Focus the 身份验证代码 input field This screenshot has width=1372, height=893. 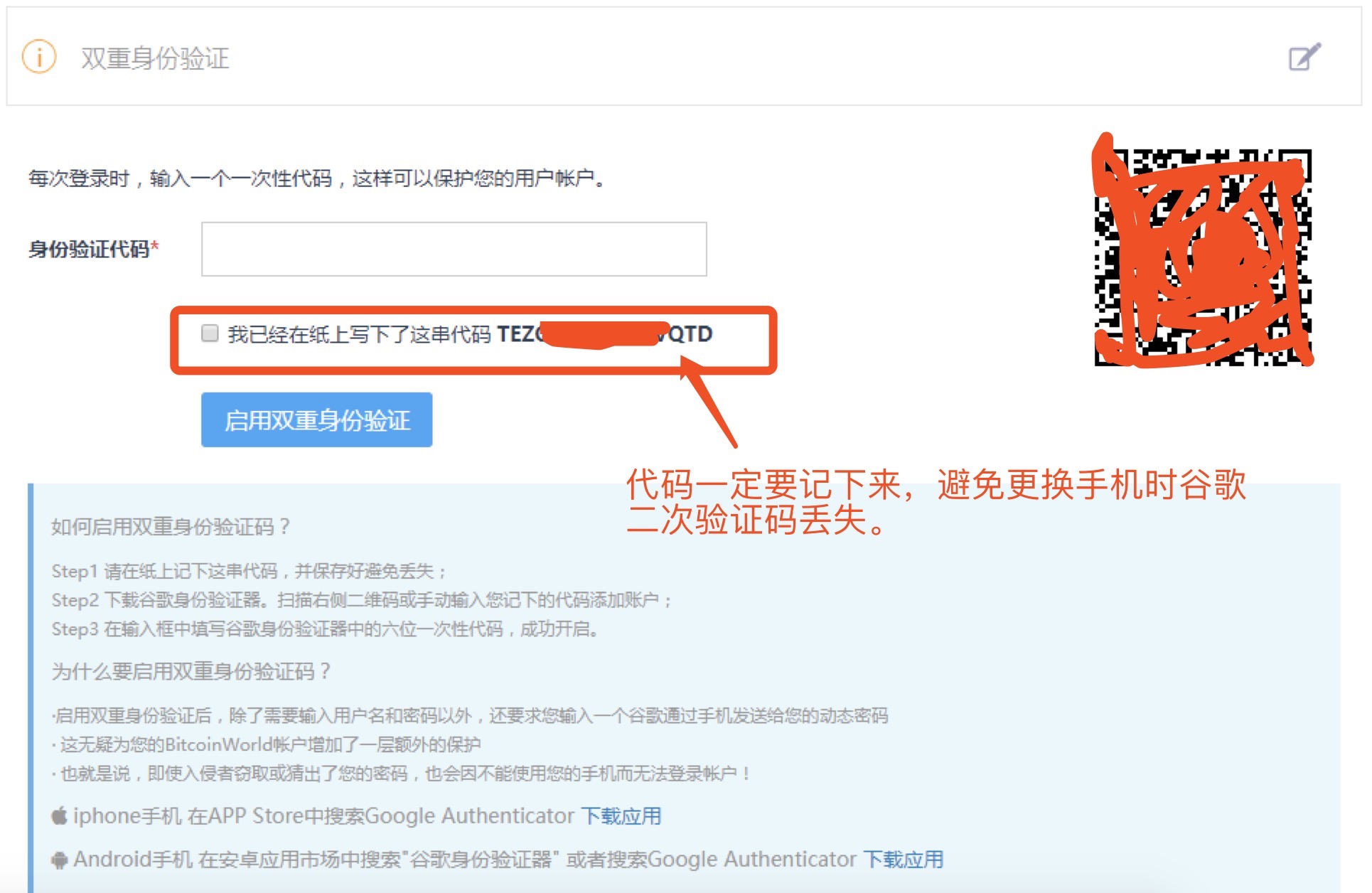[454, 249]
